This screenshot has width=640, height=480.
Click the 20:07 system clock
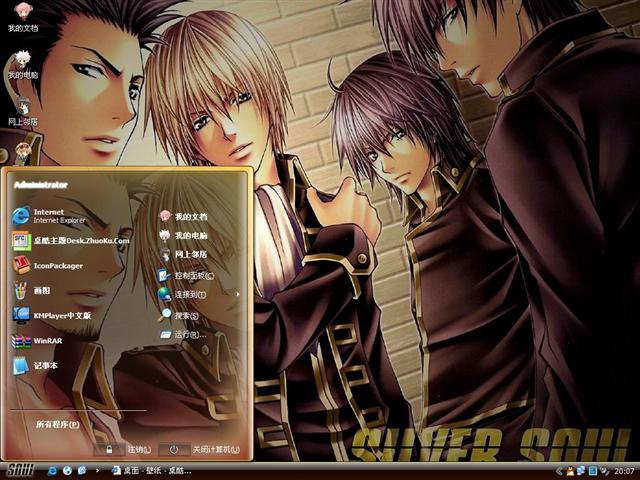click(624, 471)
